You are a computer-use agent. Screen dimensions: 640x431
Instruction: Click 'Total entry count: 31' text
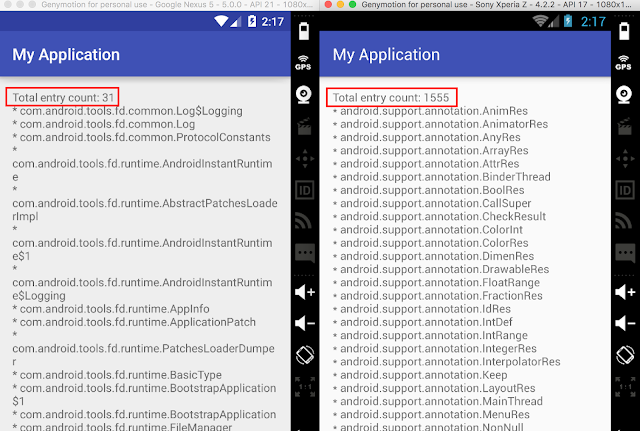click(63, 98)
